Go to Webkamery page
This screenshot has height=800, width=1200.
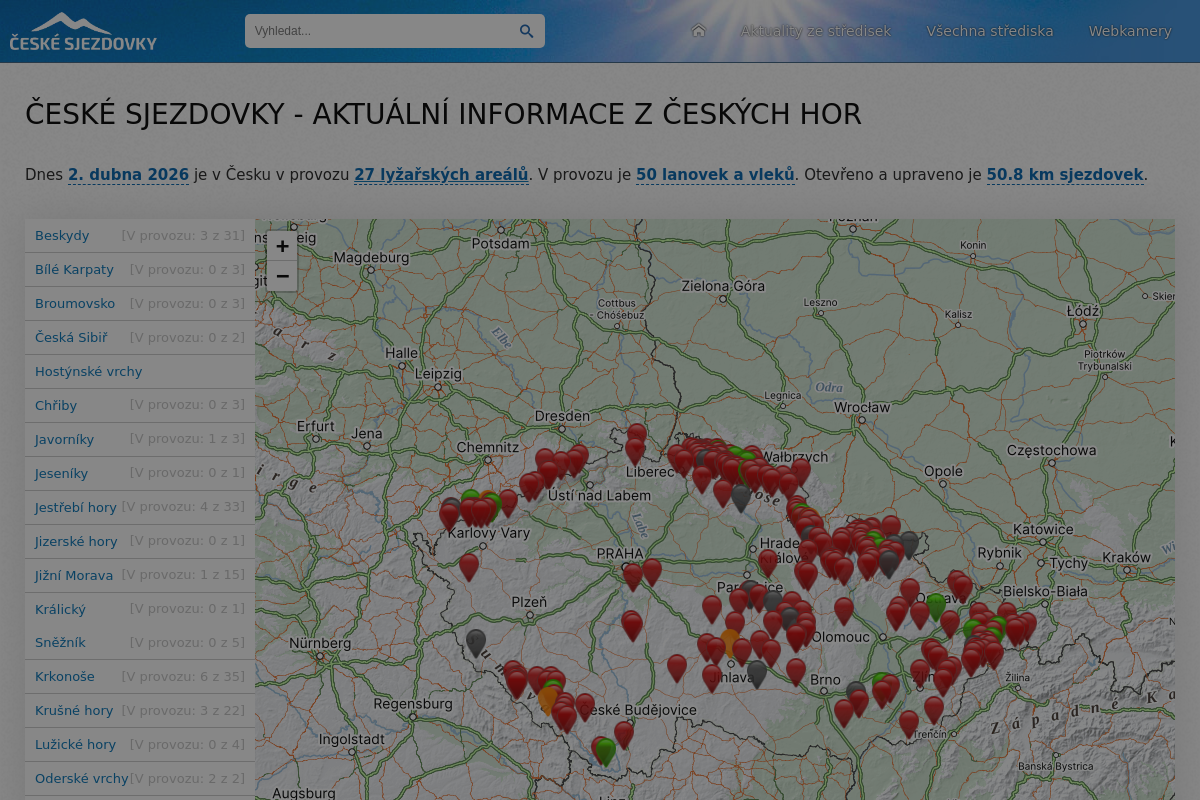1130,31
